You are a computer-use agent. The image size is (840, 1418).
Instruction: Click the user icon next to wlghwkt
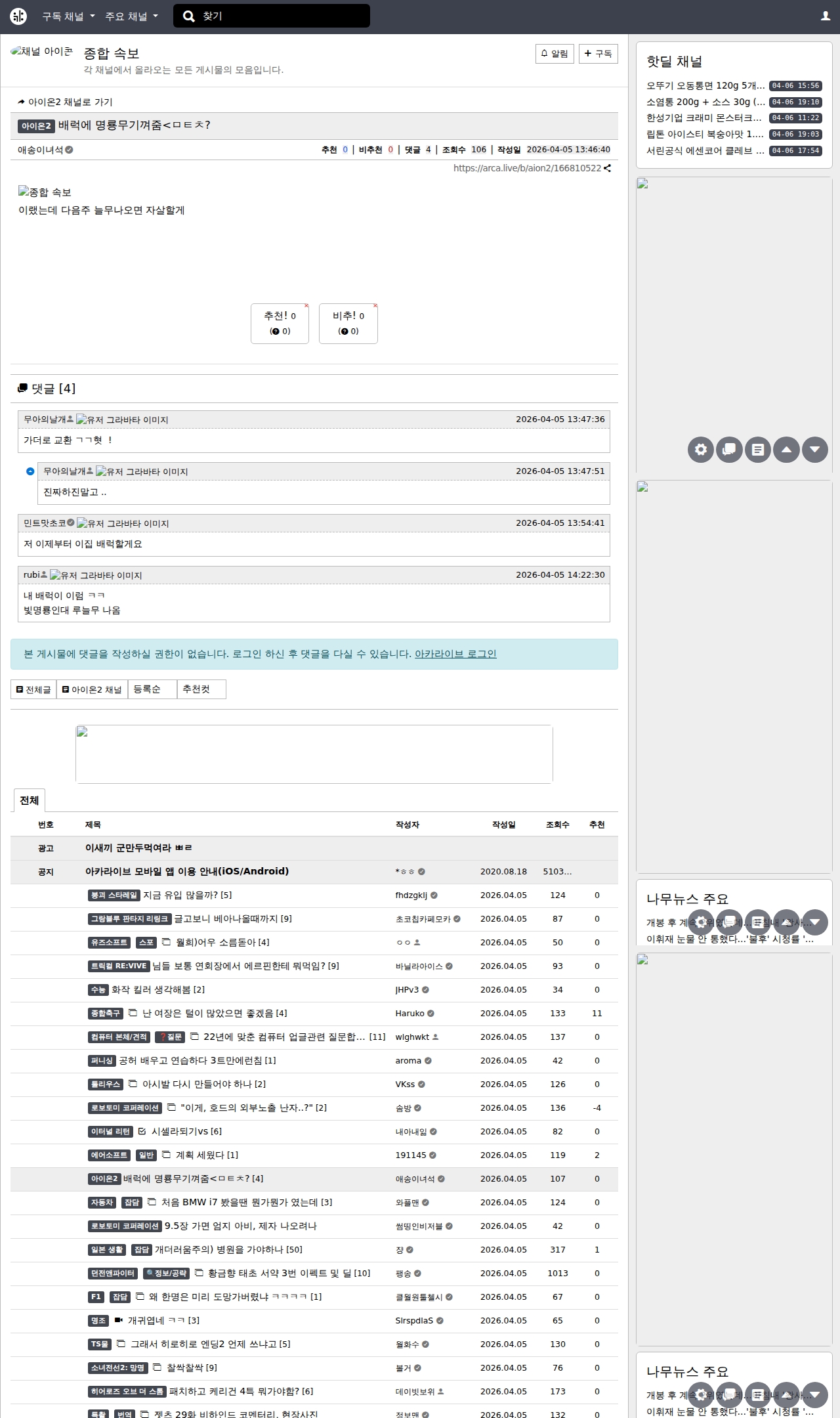[x=436, y=1037]
